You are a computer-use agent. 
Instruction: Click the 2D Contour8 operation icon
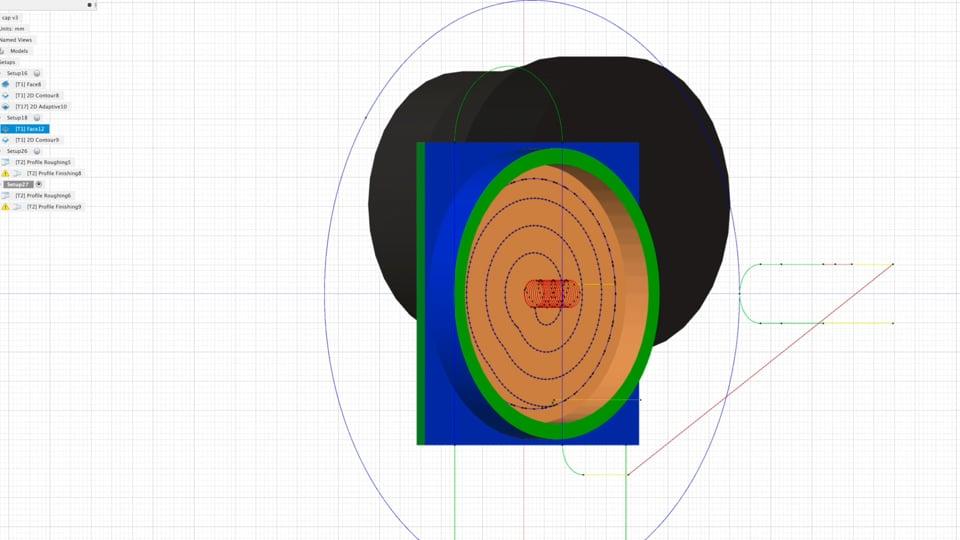6,96
